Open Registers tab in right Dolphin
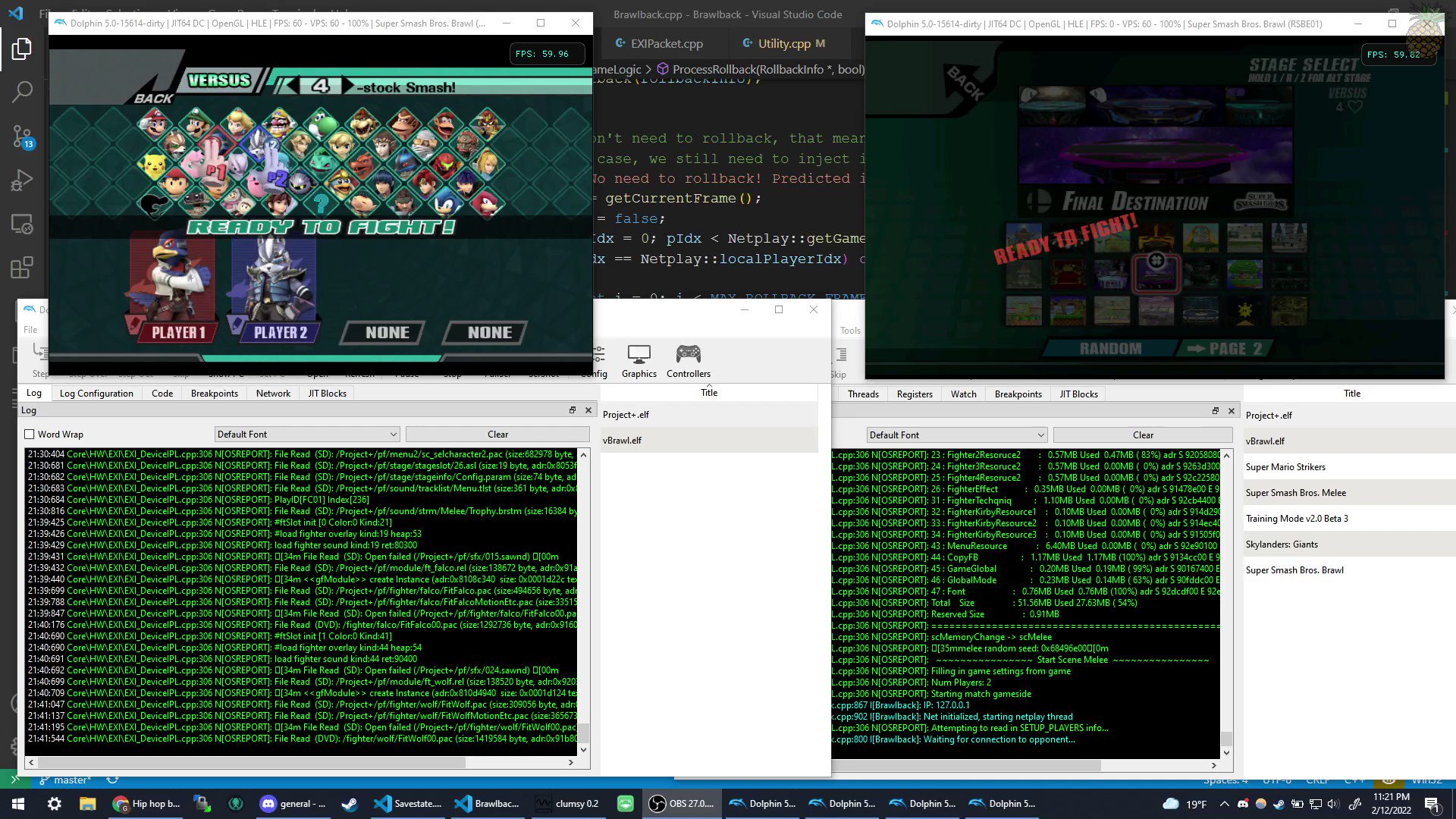The image size is (1456, 819). (915, 394)
